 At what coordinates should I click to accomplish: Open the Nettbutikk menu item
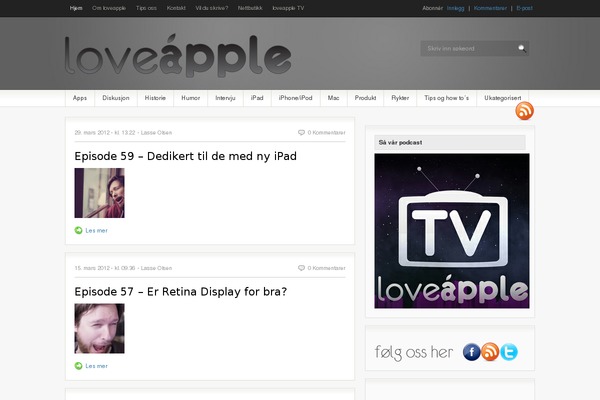pos(250,8)
